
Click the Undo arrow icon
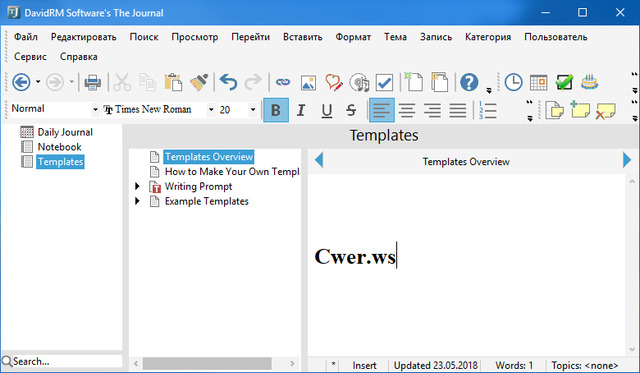(x=228, y=82)
